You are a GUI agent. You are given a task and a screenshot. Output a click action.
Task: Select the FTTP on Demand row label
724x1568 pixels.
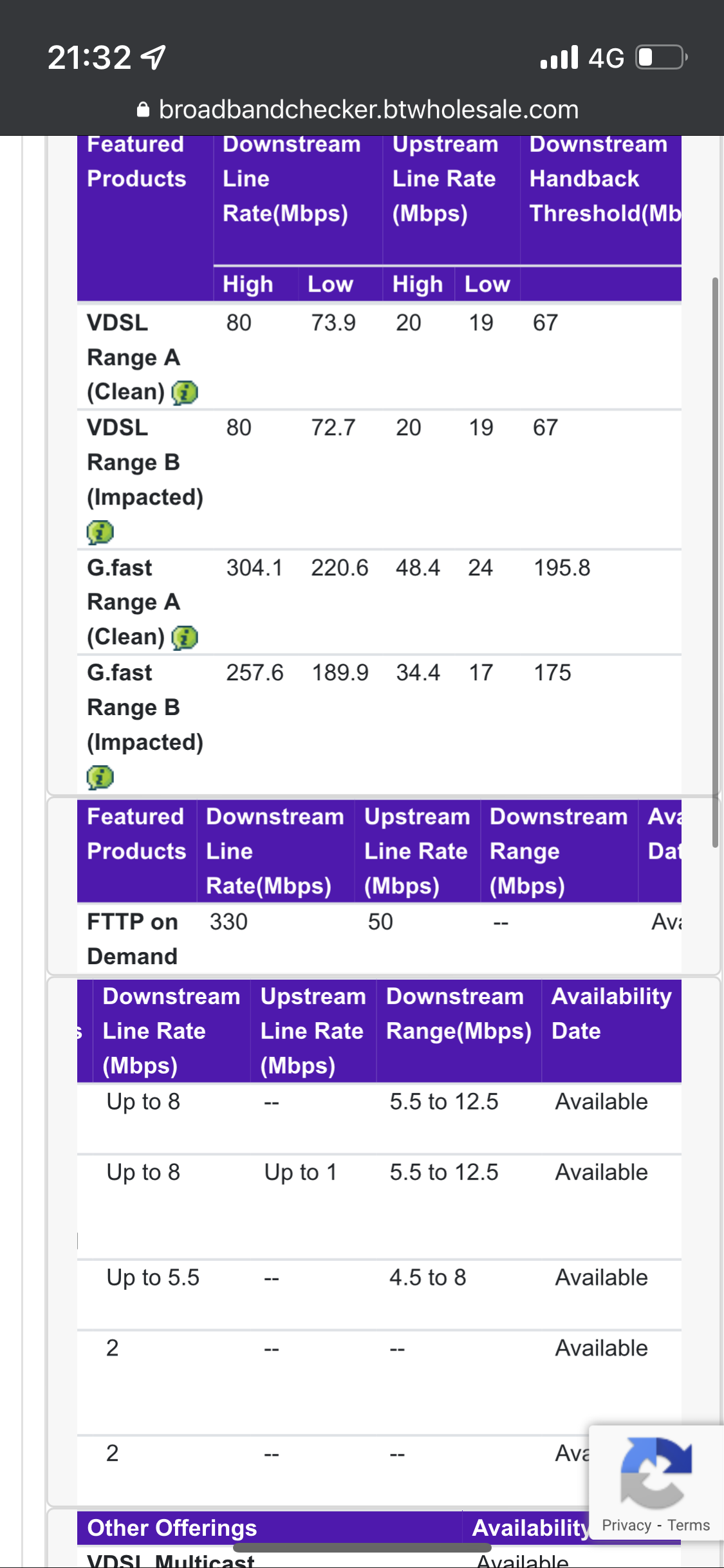pos(133,938)
